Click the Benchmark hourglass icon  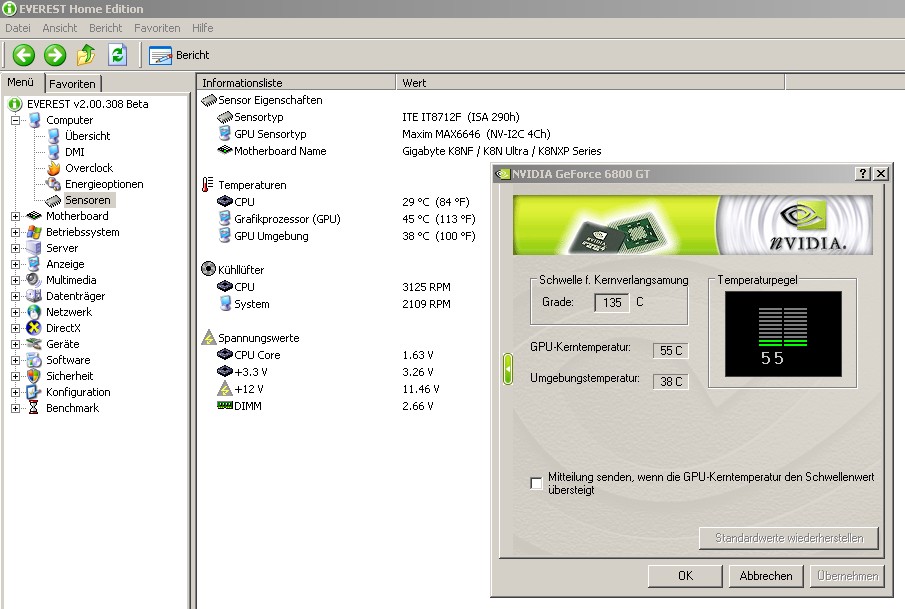[34, 408]
